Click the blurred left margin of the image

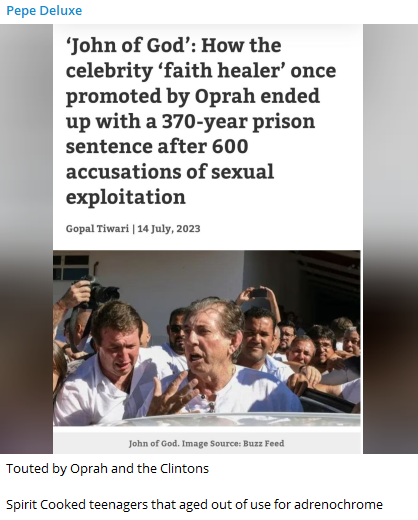26,239
